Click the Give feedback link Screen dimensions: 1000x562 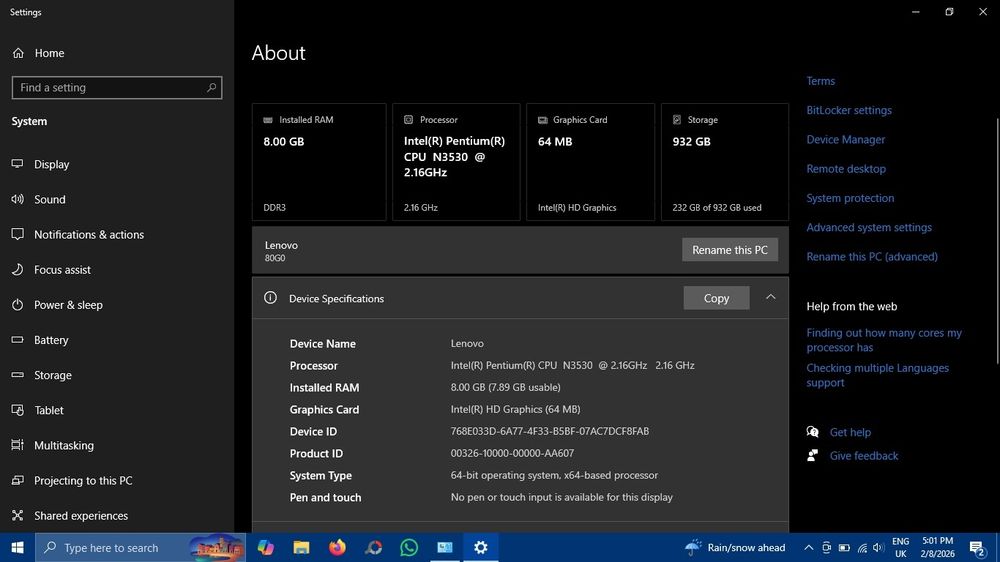click(864, 455)
